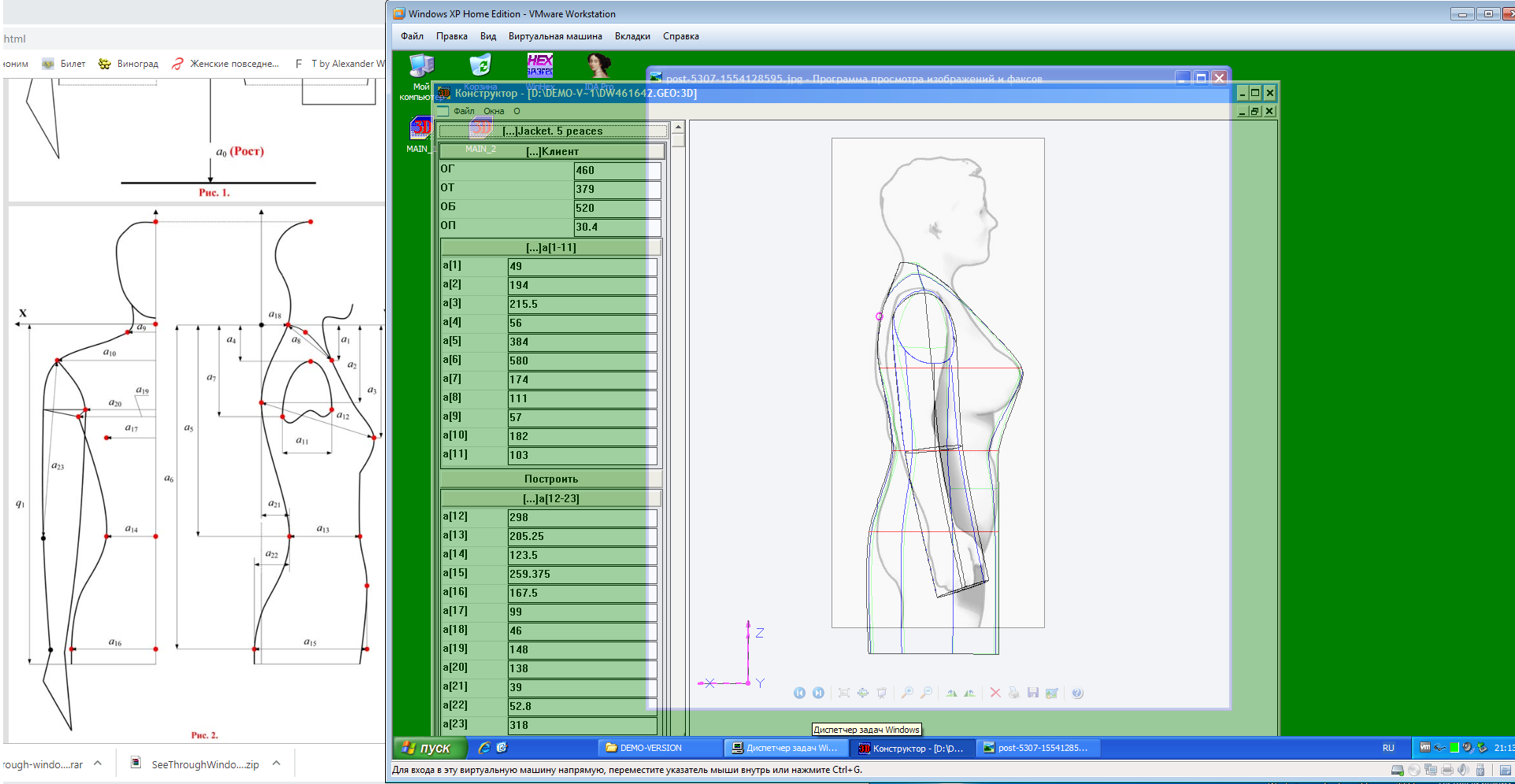Open the Виртуальная машина menu
This screenshot has height=784, width=1515.
click(555, 36)
